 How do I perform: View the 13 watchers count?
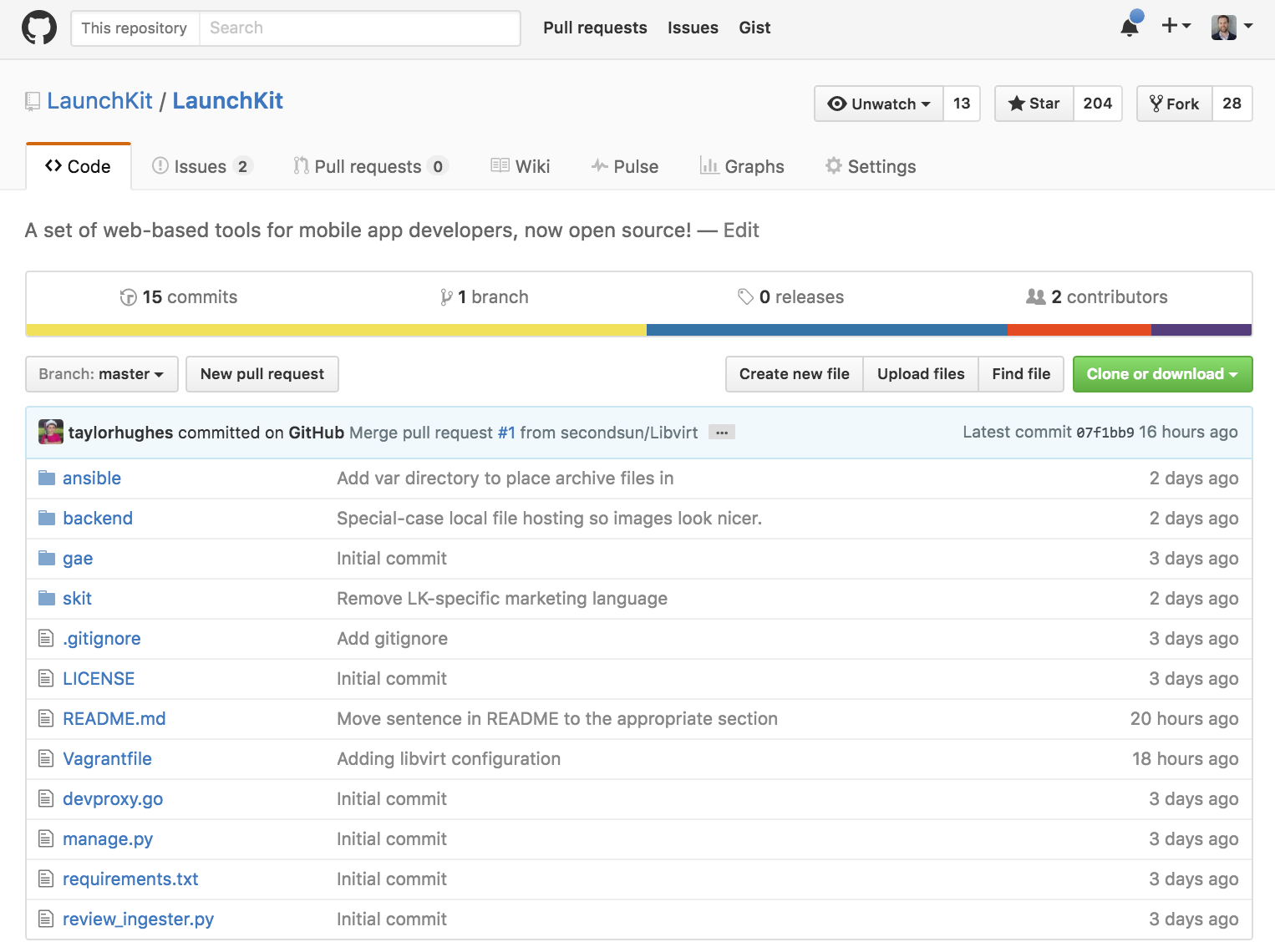coord(962,104)
